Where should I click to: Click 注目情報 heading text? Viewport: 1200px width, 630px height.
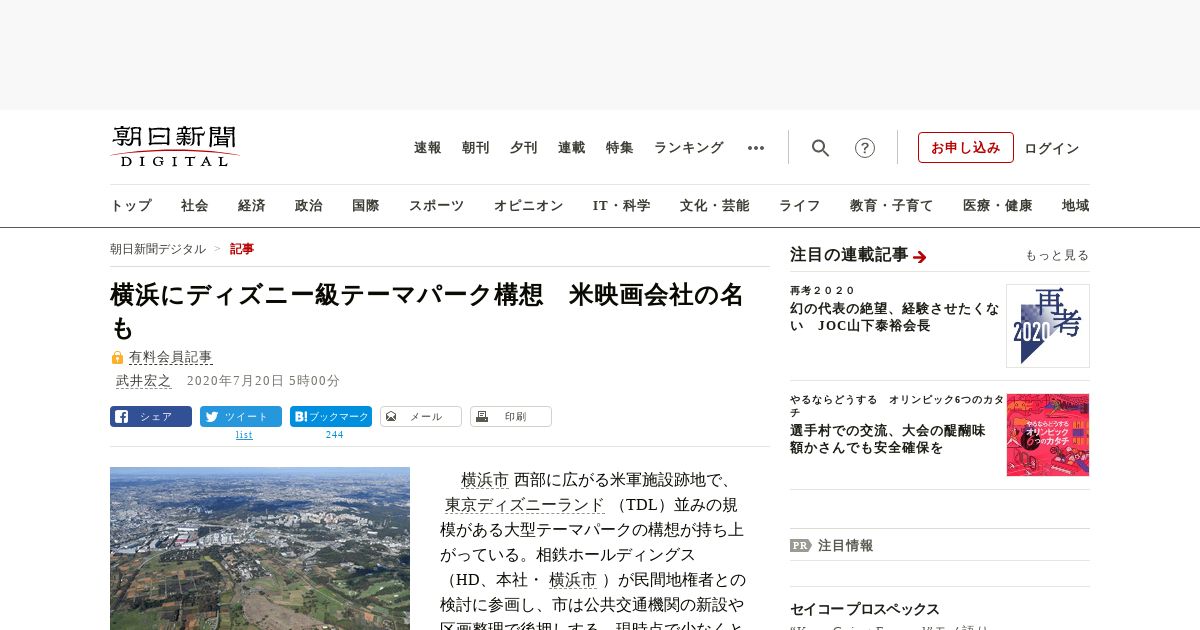click(845, 546)
